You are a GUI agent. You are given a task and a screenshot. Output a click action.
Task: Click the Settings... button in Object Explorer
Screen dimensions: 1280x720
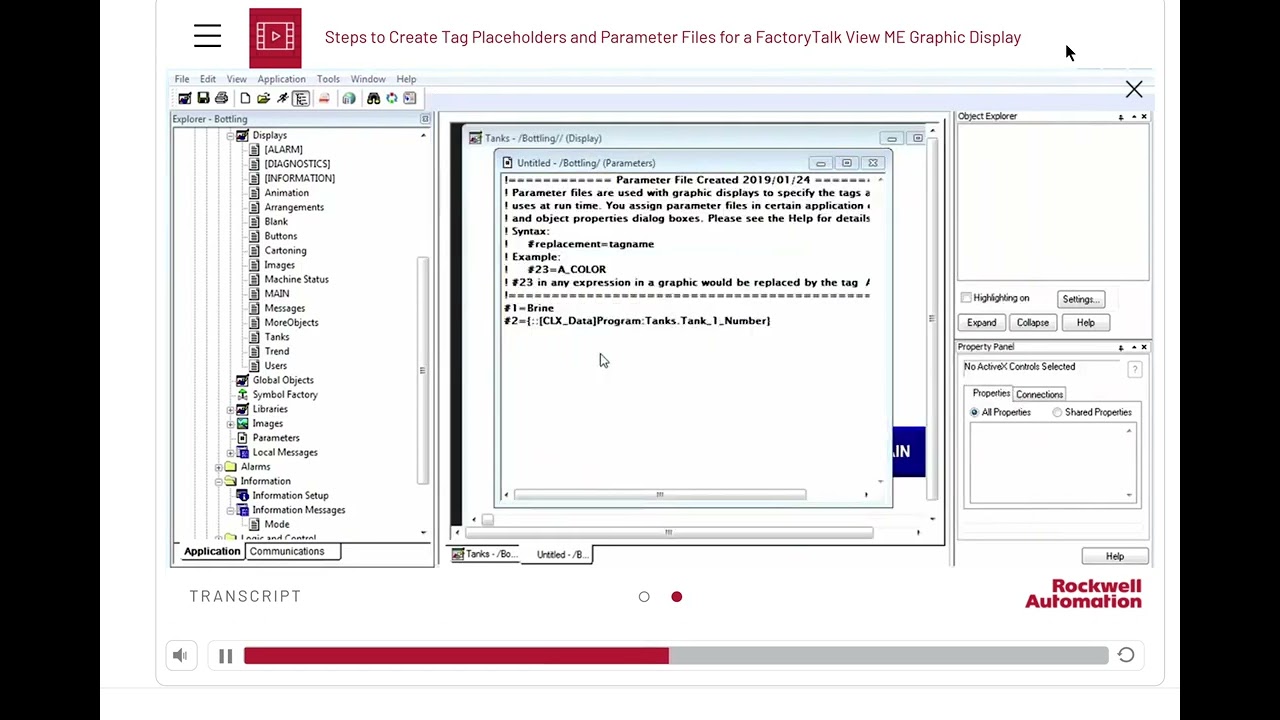point(1081,299)
